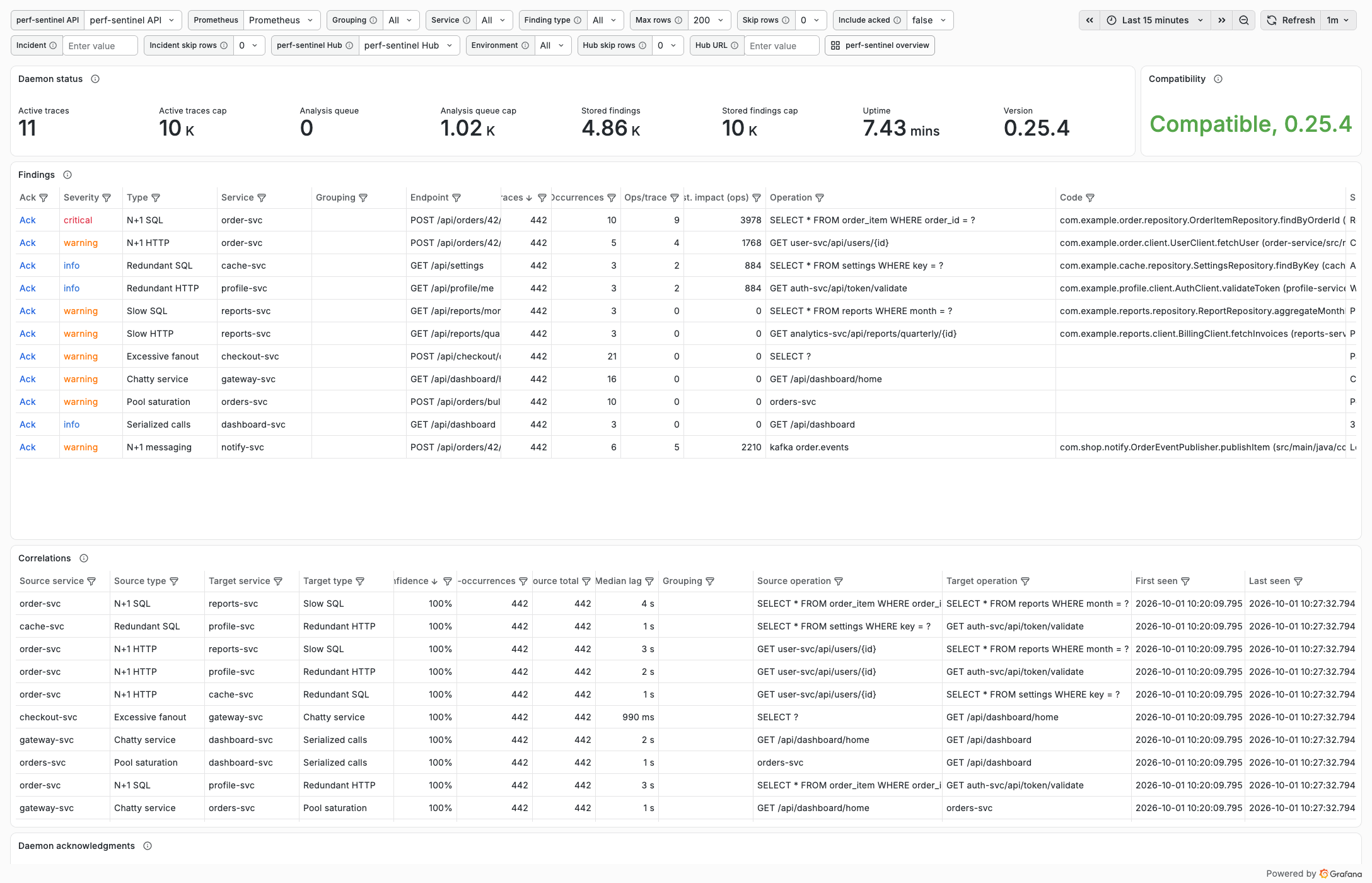Open the perf-sentinel API datasource dropdown
This screenshot has width=1372, height=883.
point(133,20)
